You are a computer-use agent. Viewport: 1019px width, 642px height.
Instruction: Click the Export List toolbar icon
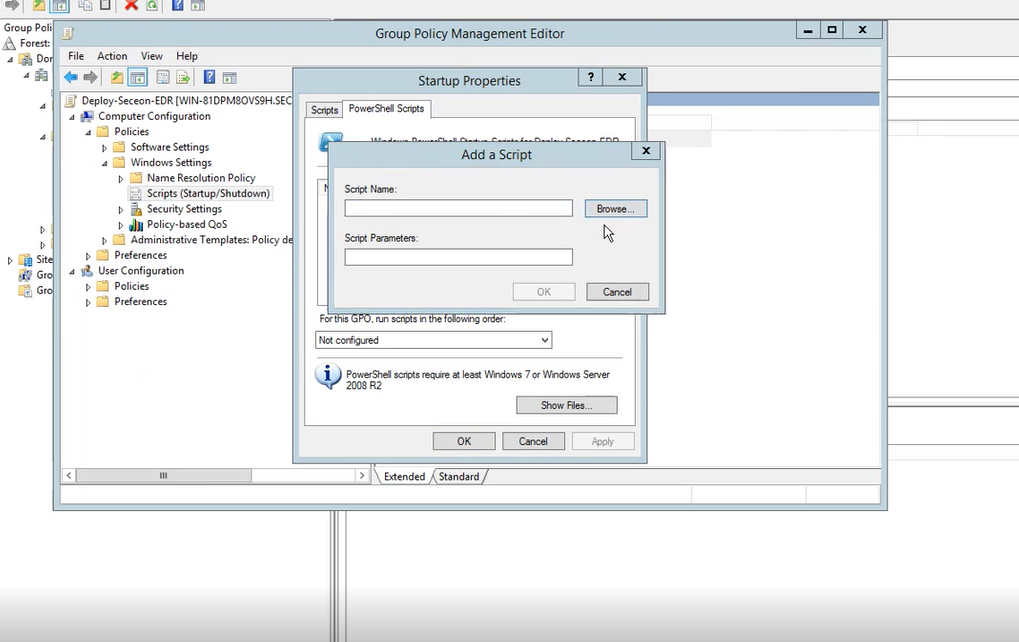pos(181,77)
